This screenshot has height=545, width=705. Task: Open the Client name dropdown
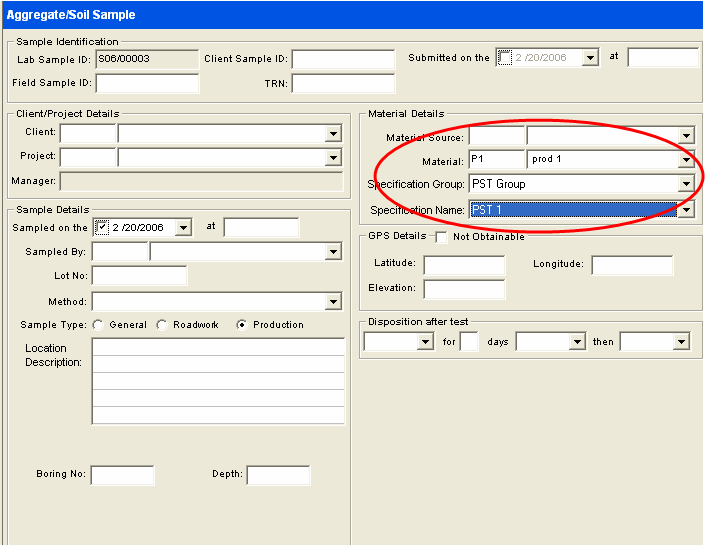pos(333,134)
